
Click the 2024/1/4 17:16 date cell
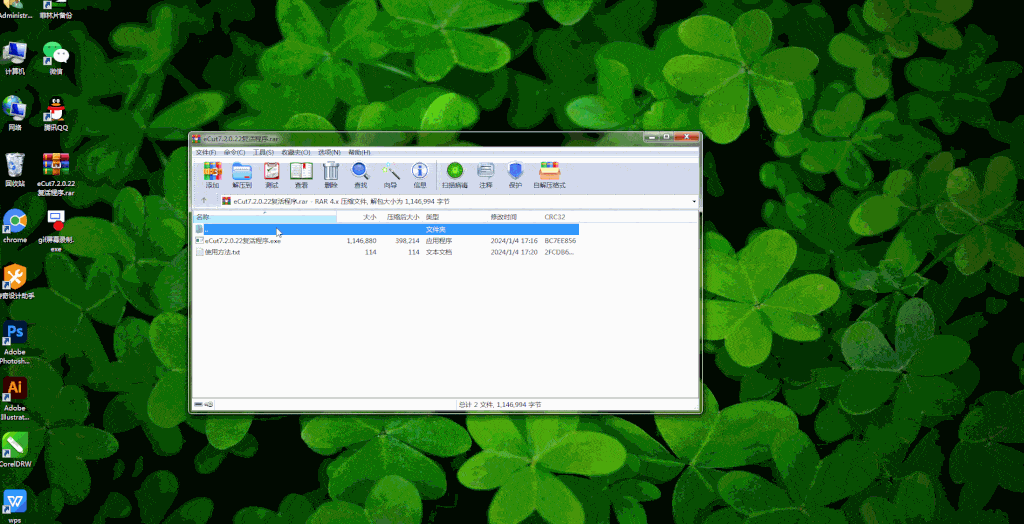(x=514, y=240)
